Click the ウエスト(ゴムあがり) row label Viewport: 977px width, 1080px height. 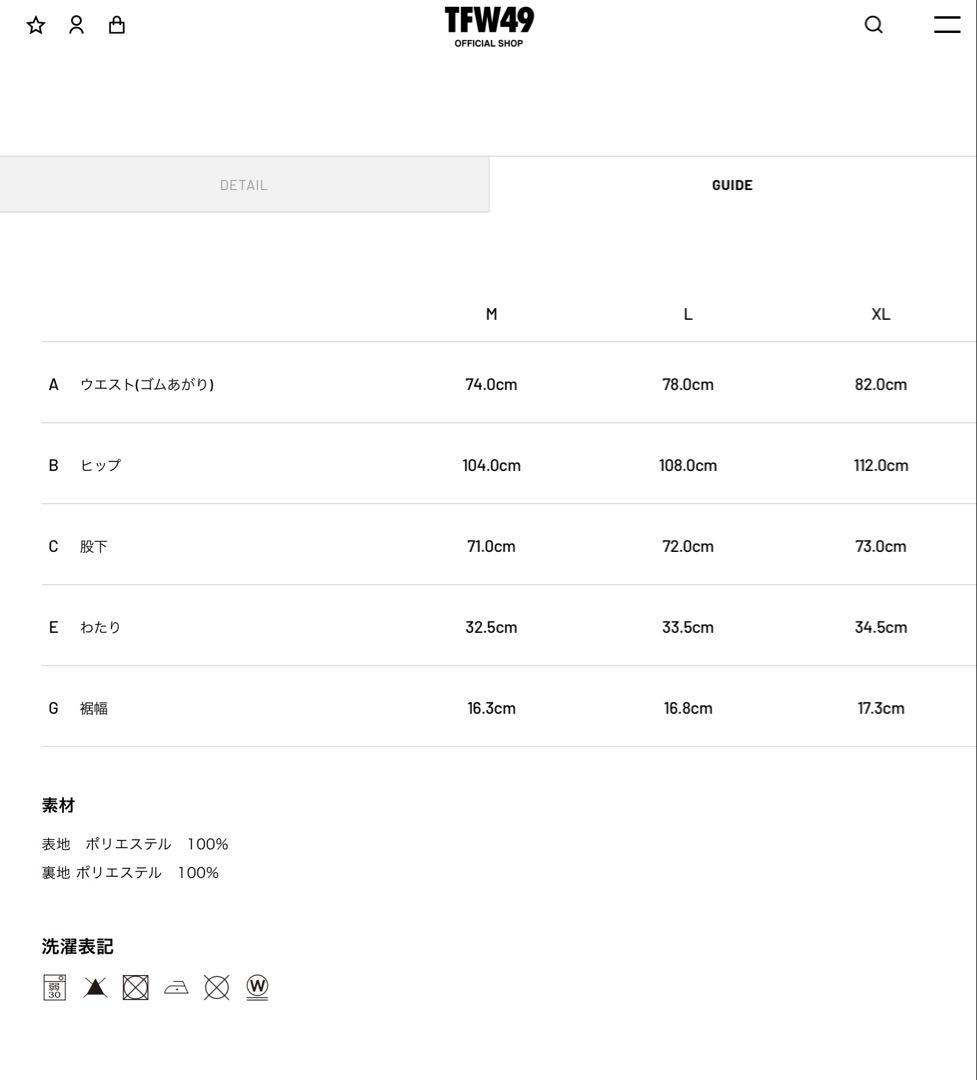[147, 385]
